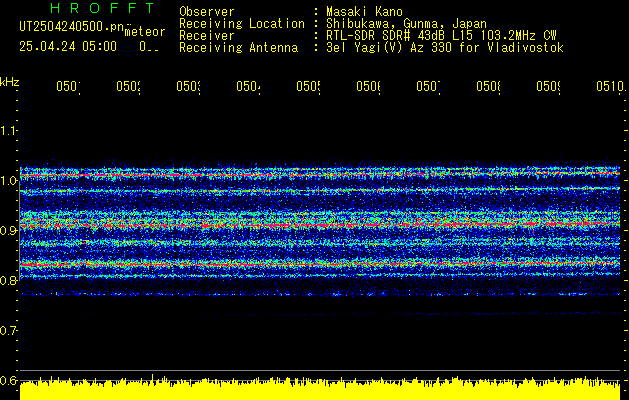629x400 pixels.
Task: Click the 0508 time marker
Action: [488, 86]
